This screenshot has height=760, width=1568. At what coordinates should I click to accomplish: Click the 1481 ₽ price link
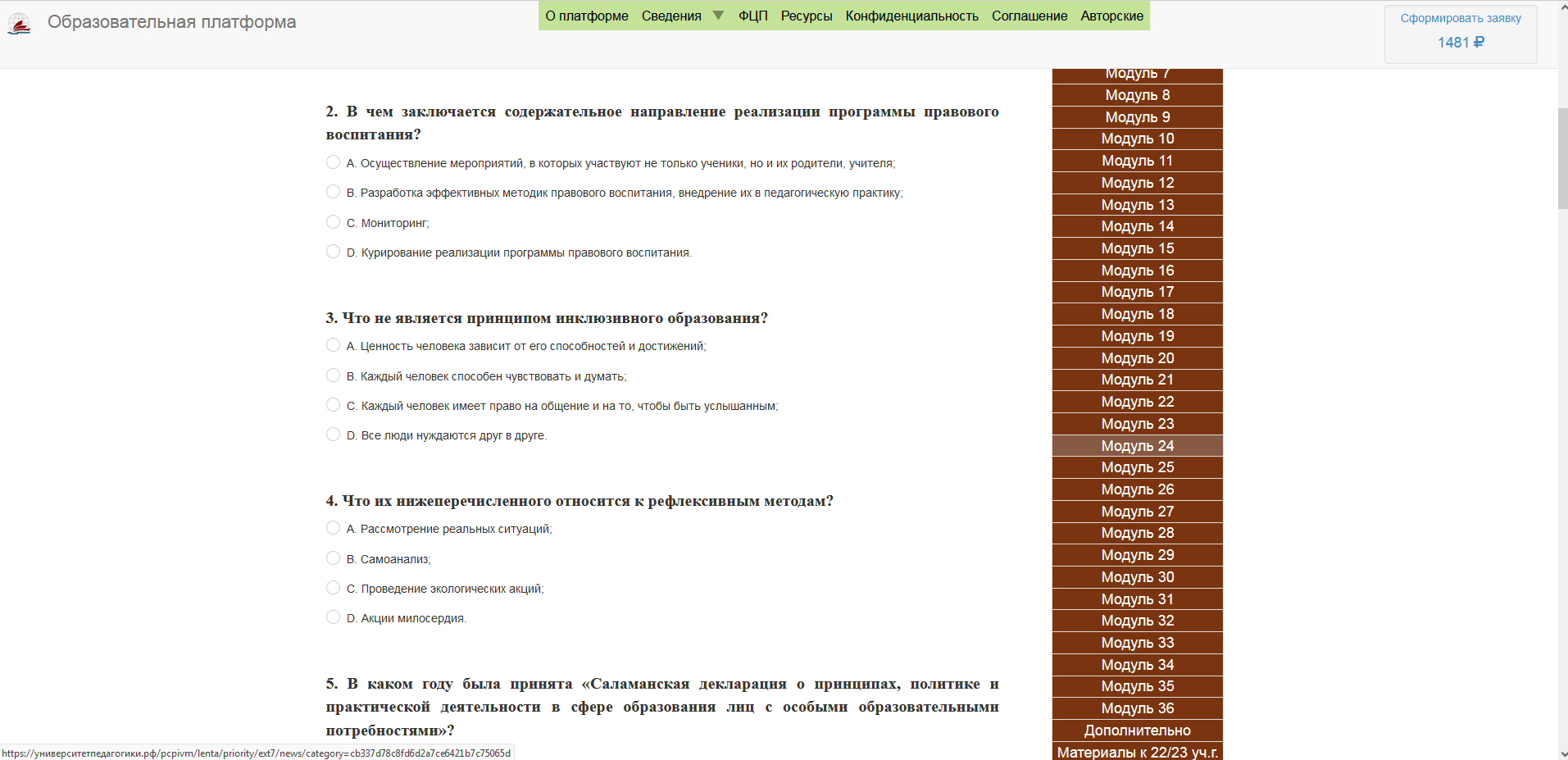(1461, 42)
